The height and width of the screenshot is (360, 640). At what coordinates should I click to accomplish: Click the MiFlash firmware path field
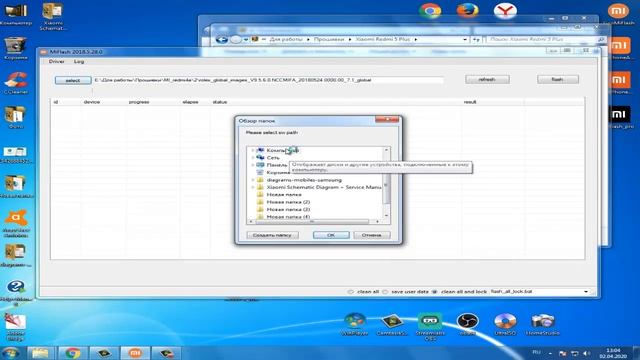[269, 80]
